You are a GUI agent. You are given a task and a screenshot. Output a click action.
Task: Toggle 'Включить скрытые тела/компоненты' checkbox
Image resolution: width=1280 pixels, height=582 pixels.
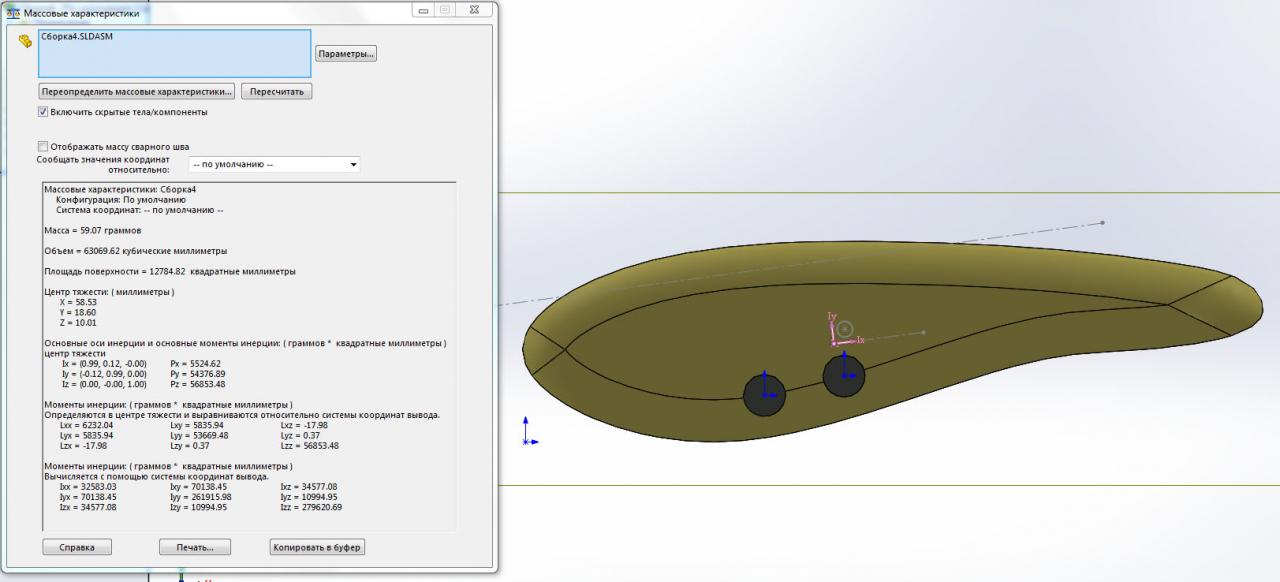(43, 112)
